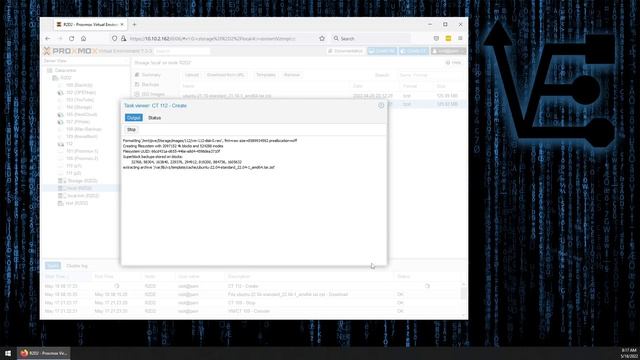The width and height of the screenshot is (640, 360).
Task: Select VM 103 (YouTube) in tree
Action: click(80, 100)
